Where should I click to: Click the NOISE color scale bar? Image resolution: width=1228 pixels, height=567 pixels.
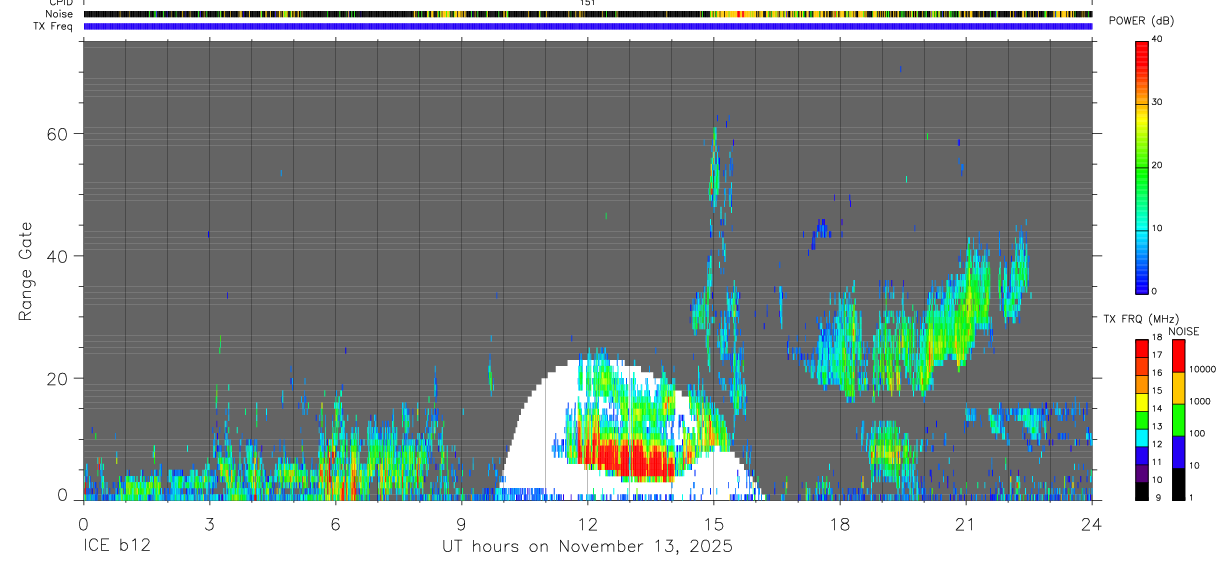point(1178,420)
